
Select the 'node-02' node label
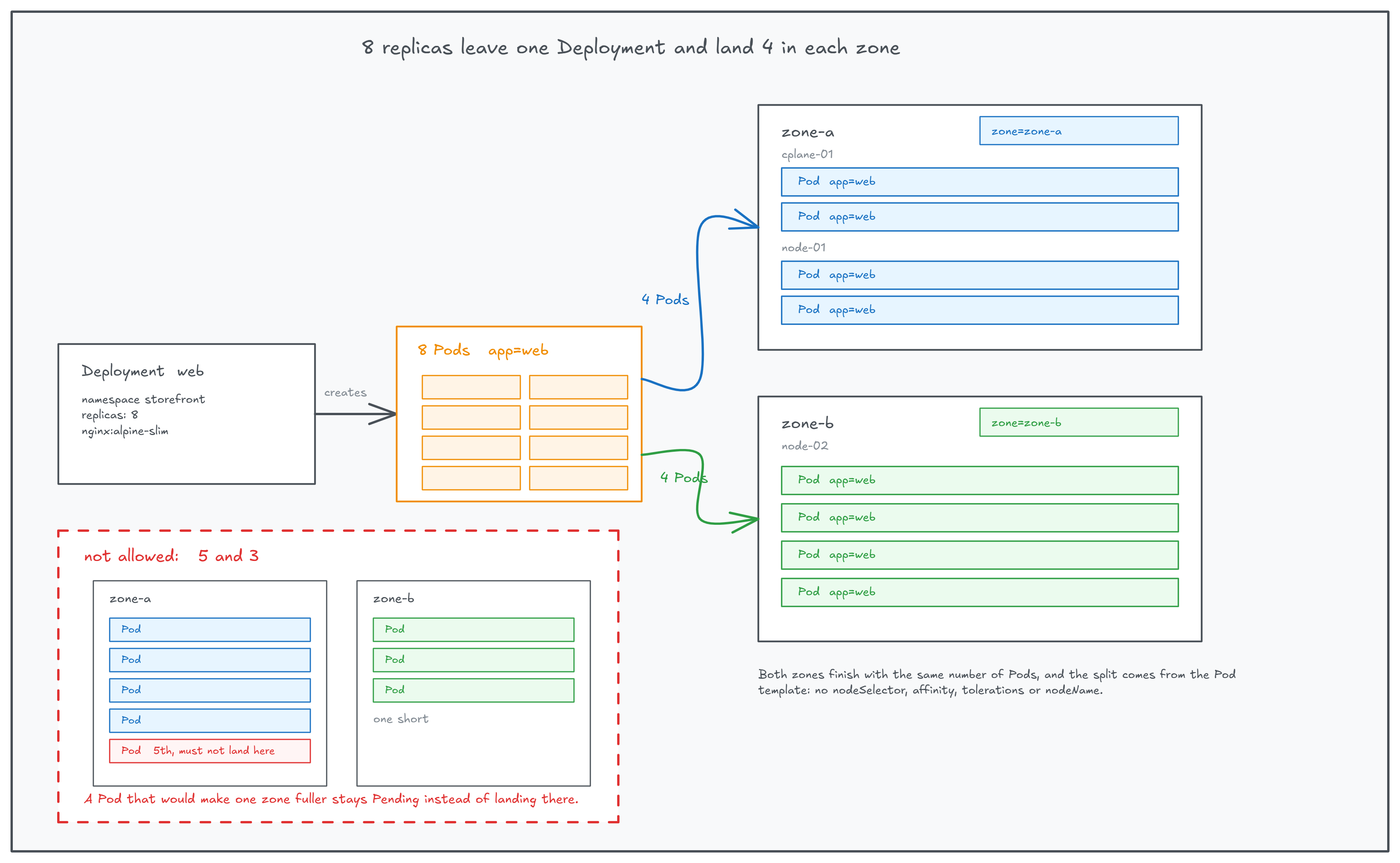click(x=805, y=446)
